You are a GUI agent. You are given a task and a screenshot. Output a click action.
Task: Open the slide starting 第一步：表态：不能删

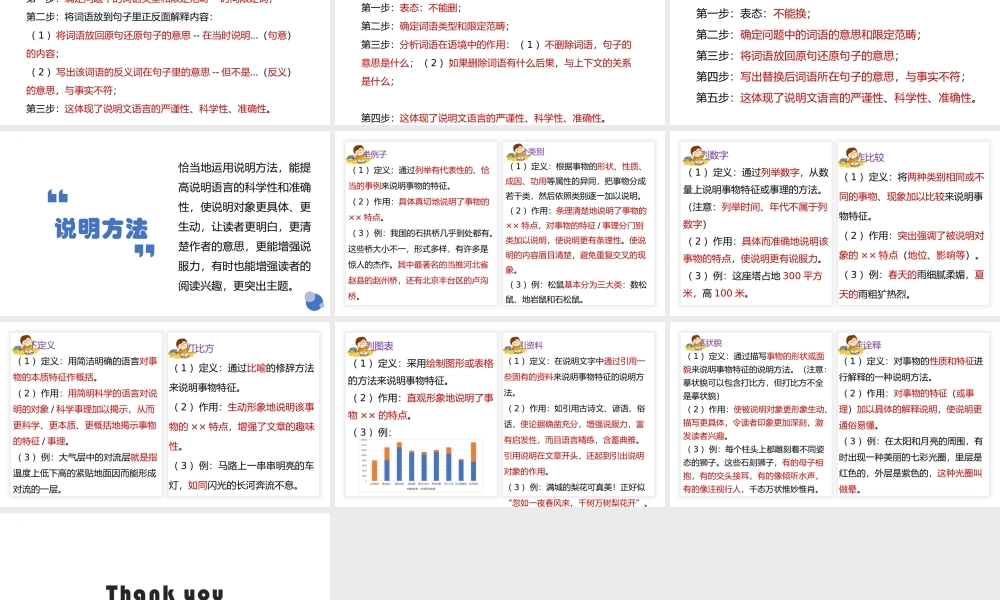click(x=500, y=62)
